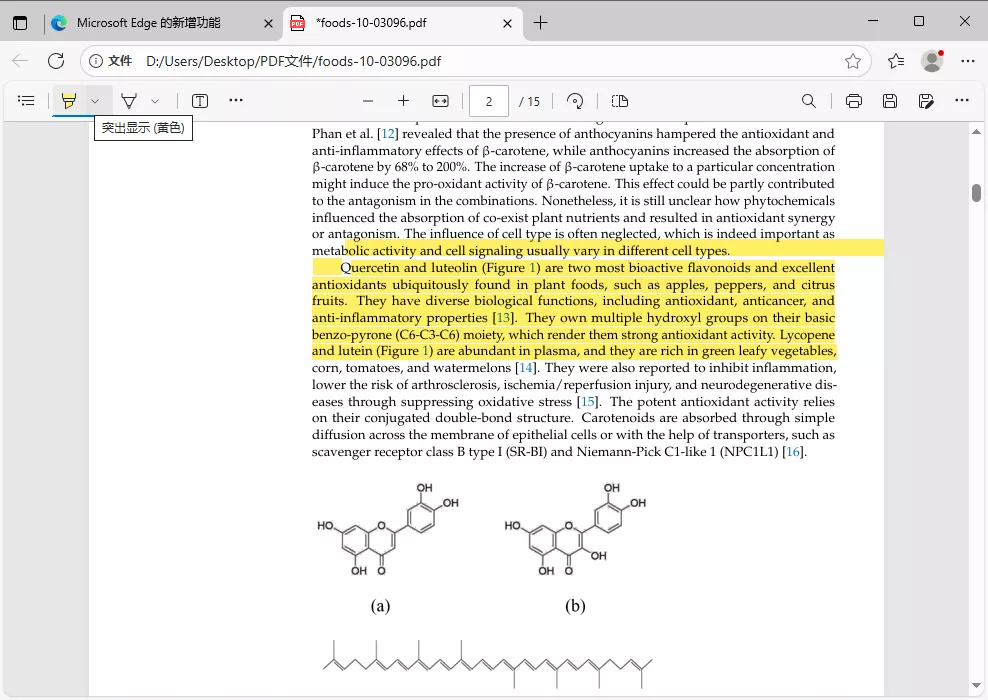The image size is (988, 700).
Task: Open citation link 13 in the text
Action: pyautogui.click(x=504, y=318)
